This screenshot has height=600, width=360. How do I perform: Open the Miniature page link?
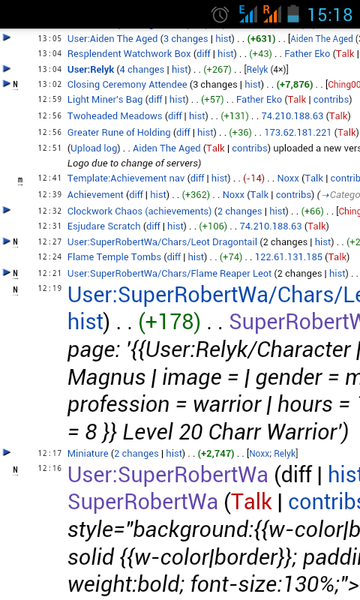88,453
